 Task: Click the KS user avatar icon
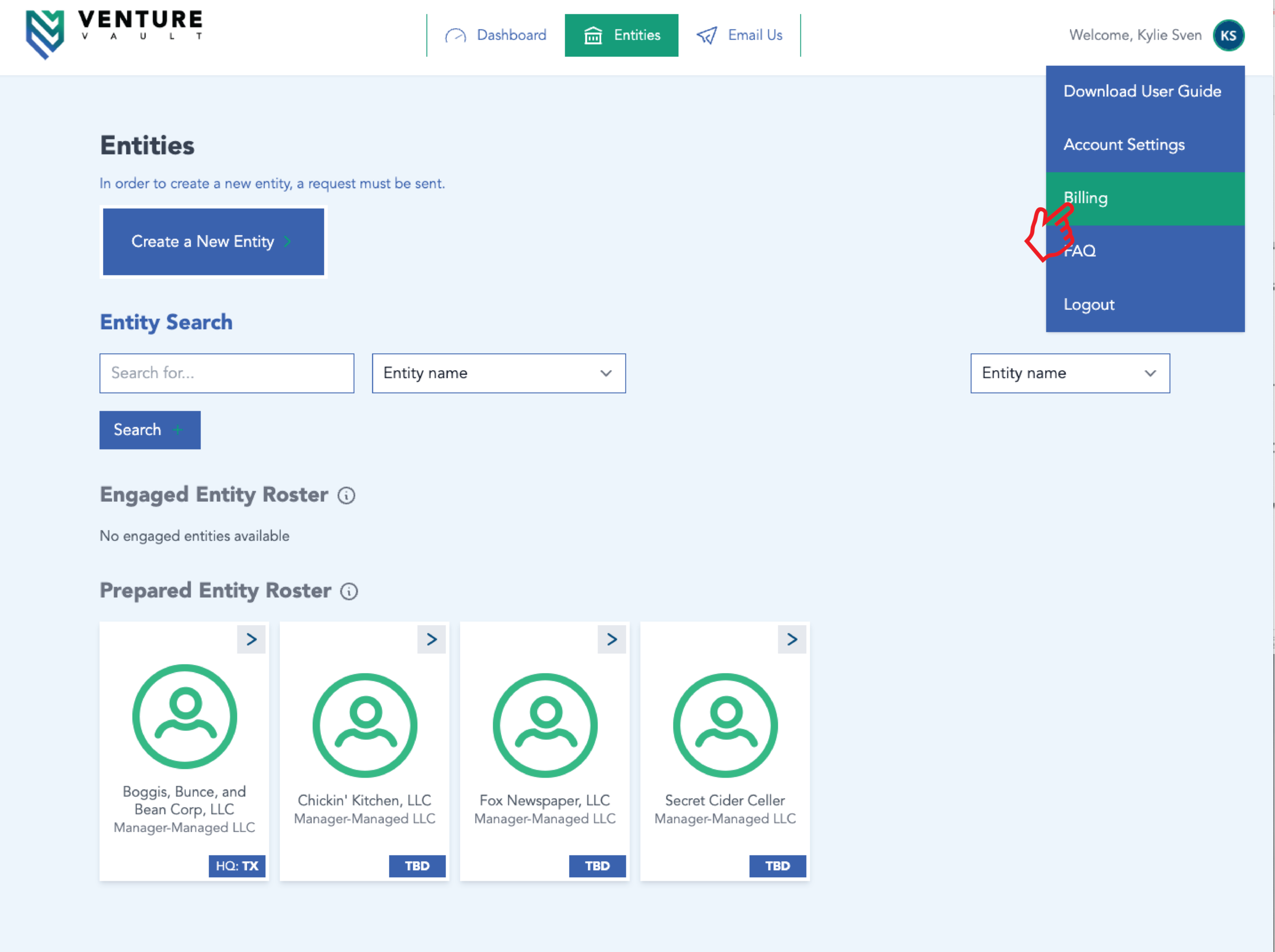(x=1228, y=36)
